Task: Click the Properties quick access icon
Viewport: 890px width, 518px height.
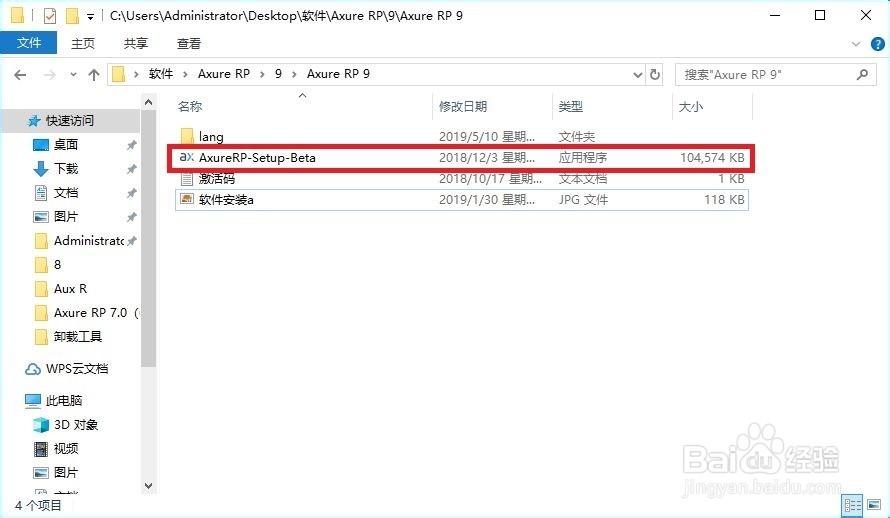Action: click(50, 16)
